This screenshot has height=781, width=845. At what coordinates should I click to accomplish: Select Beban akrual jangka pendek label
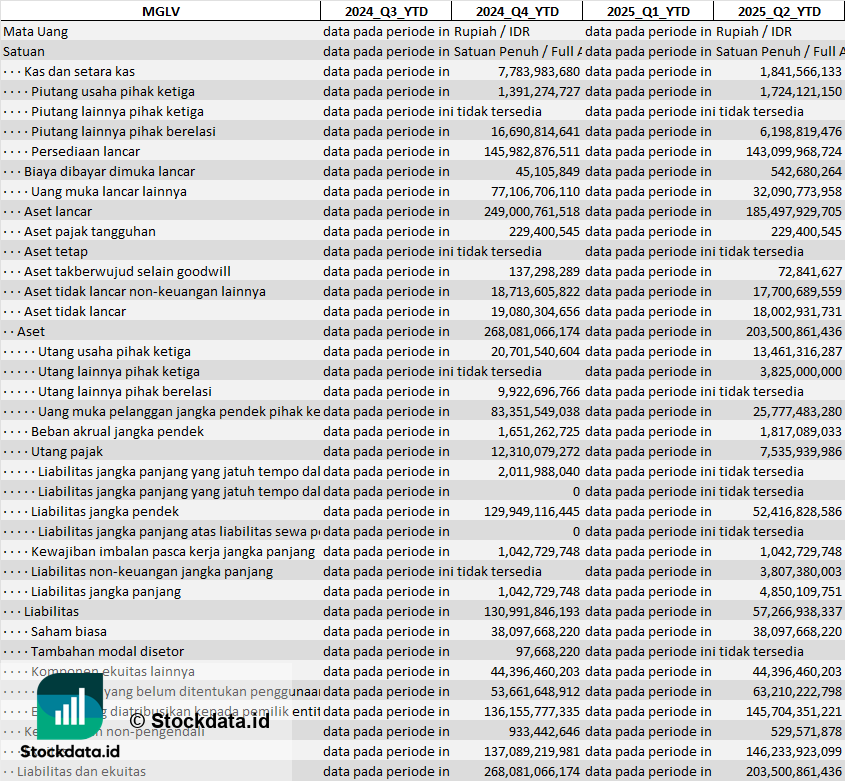coord(117,431)
